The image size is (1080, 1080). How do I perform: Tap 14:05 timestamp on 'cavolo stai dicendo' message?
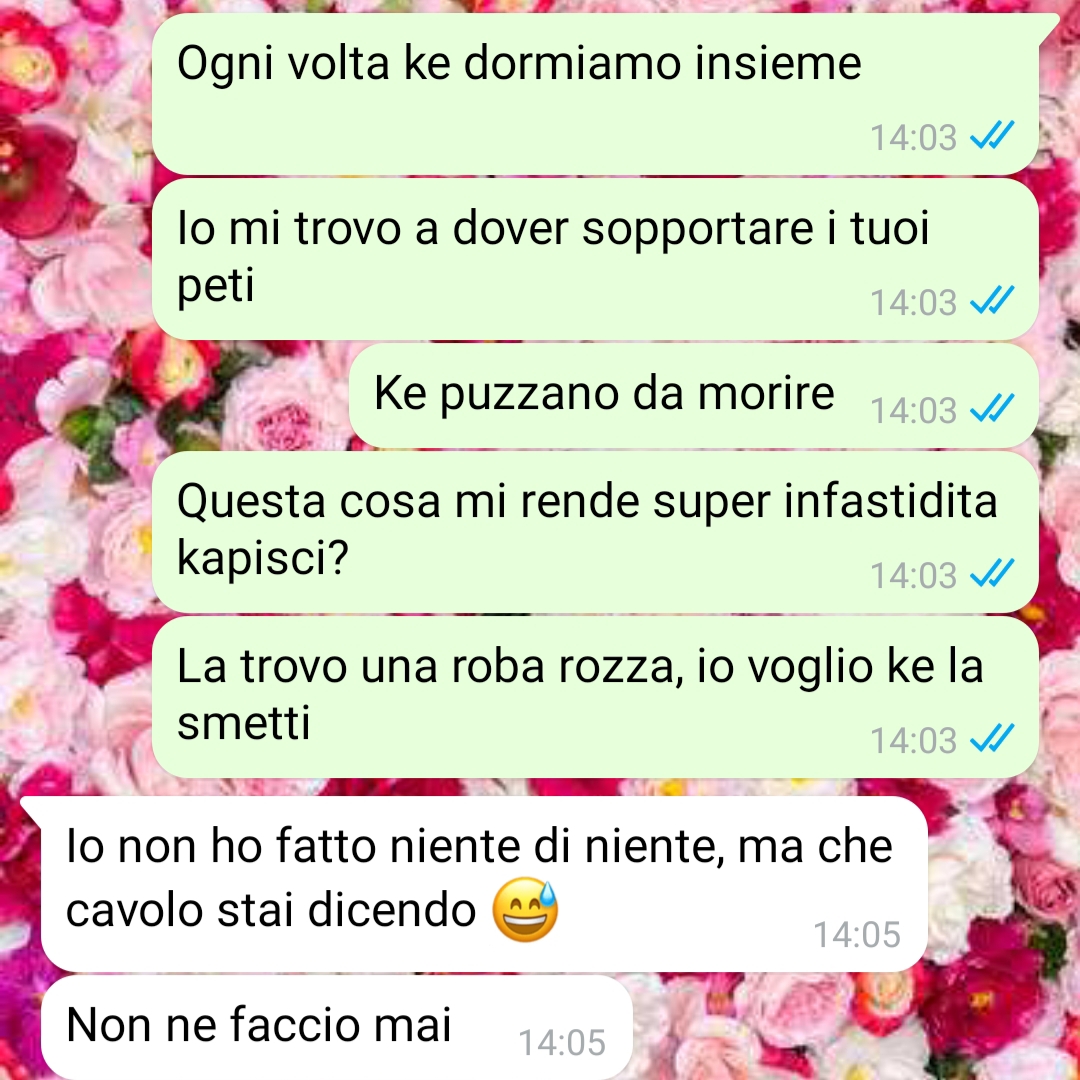(857, 935)
